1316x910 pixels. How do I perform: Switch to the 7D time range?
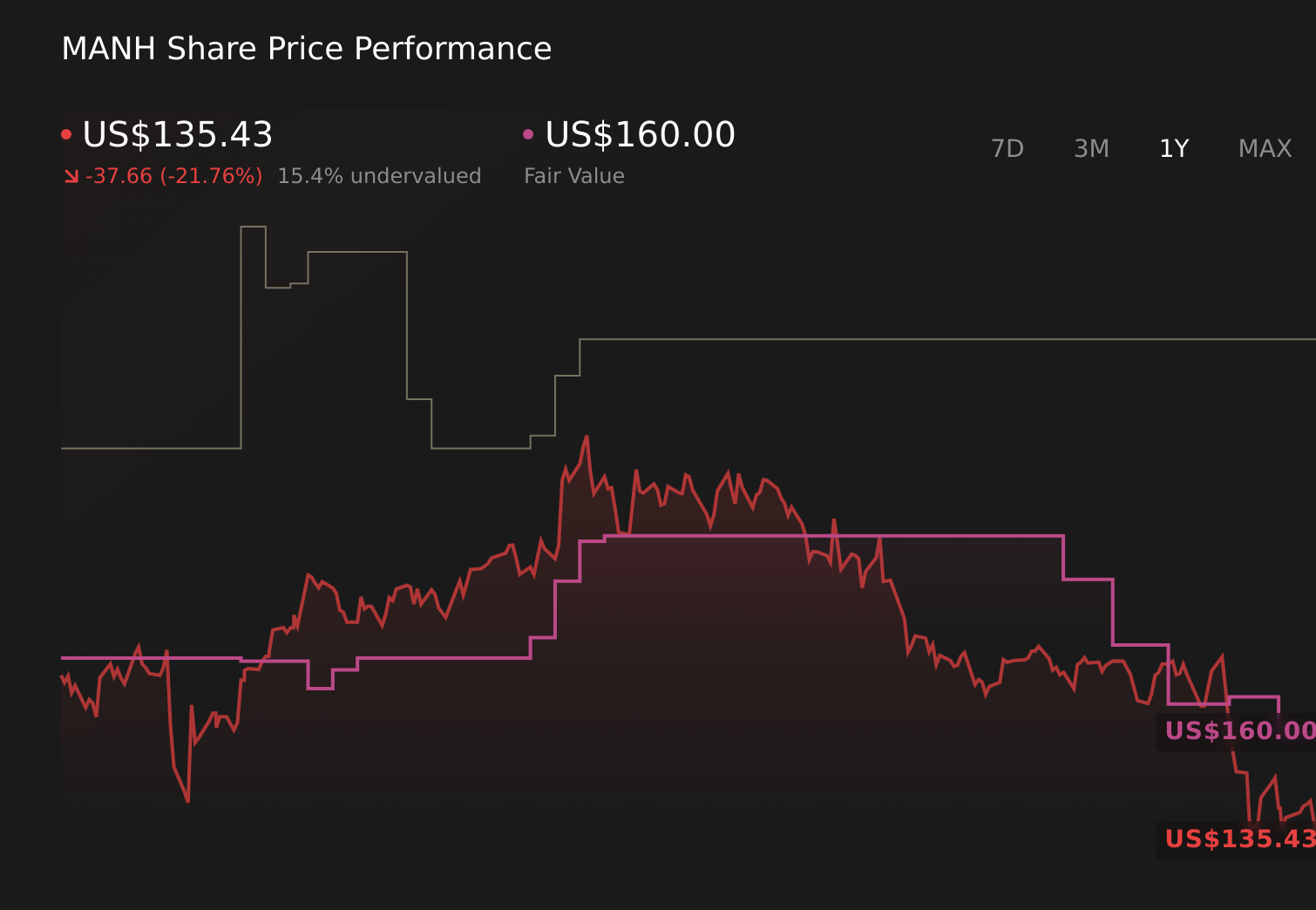[x=1007, y=148]
